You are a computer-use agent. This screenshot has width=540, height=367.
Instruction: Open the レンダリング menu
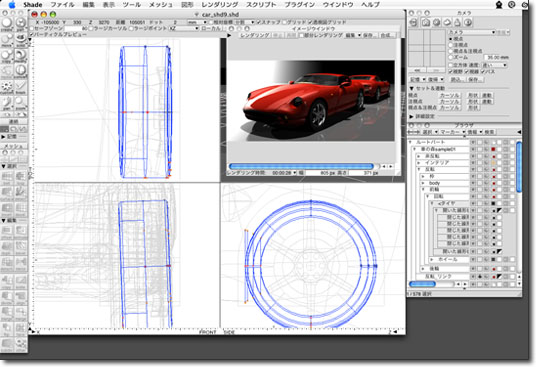pyautogui.click(x=220, y=5)
